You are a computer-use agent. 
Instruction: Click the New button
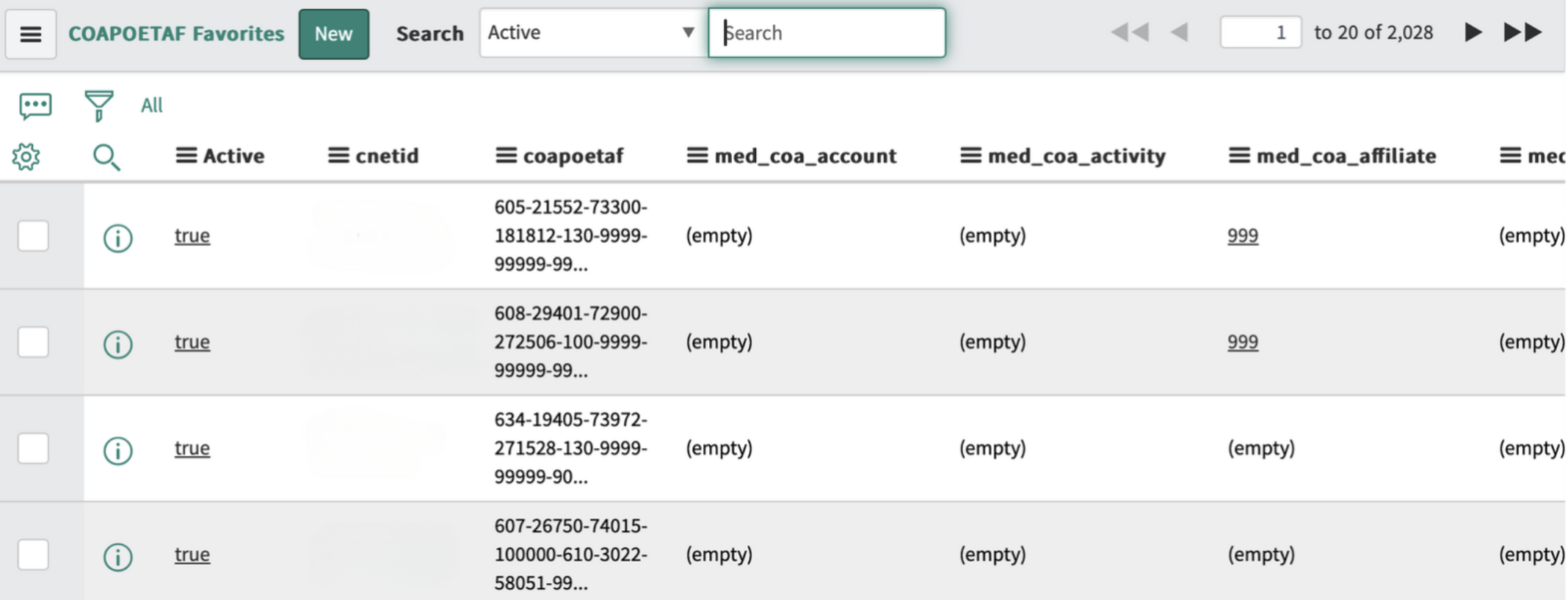coord(333,34)
